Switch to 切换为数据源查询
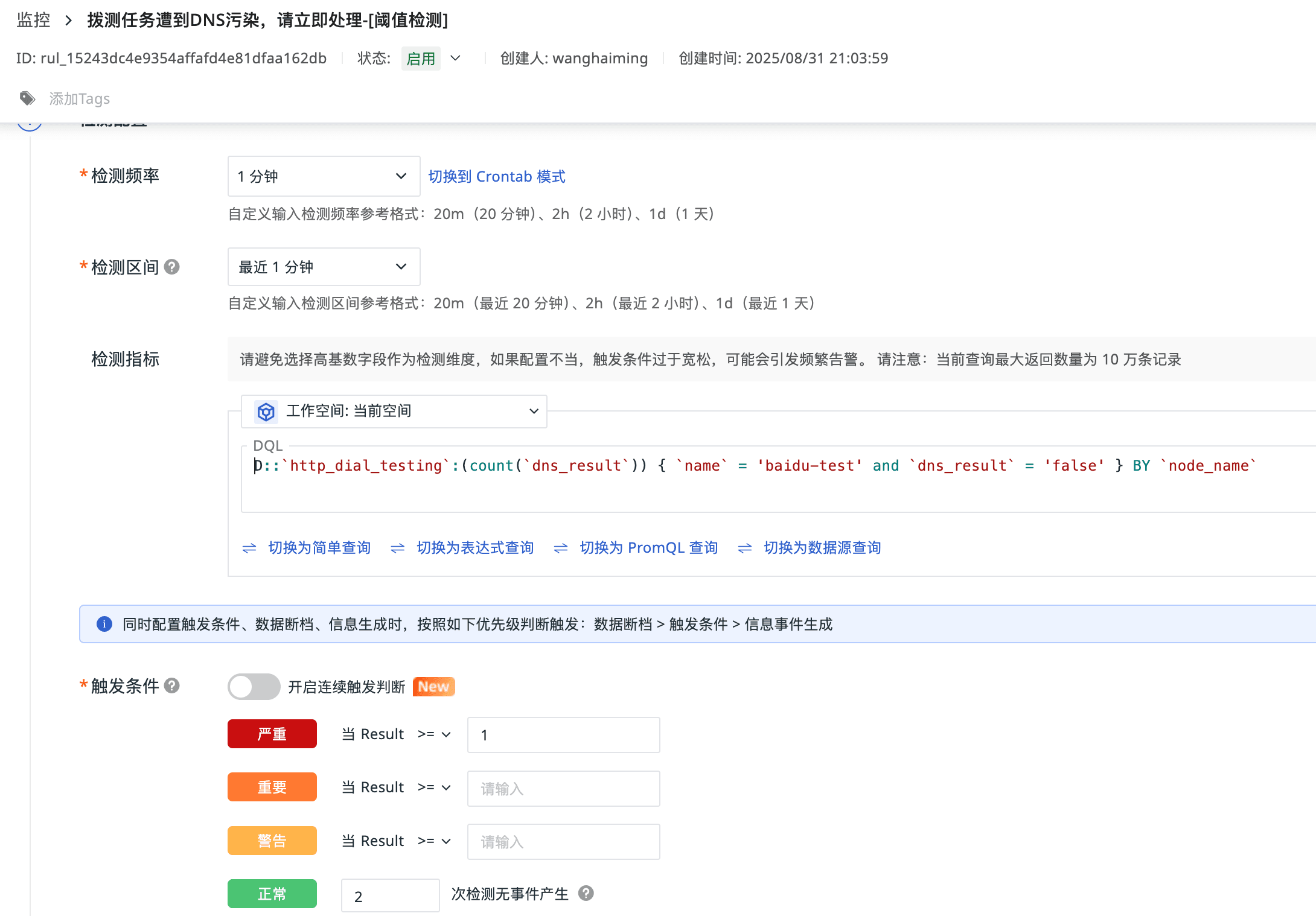This screenshot has width=1316, height=916. click(822, 548)
